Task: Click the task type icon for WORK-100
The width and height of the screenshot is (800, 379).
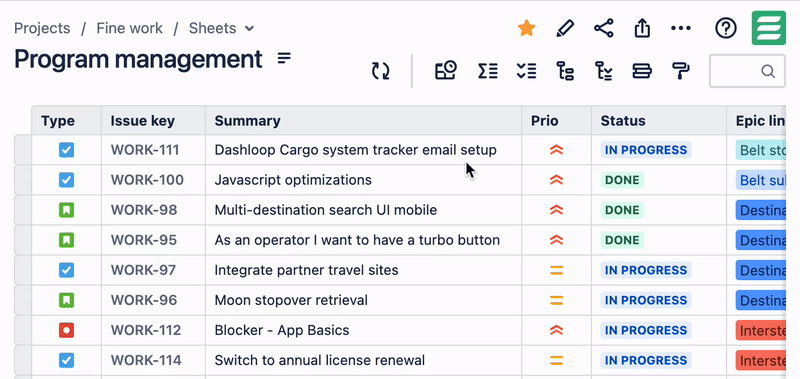Action: coord(66,180)
